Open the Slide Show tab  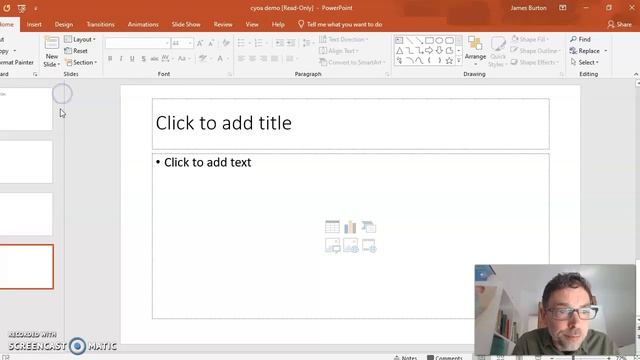tap(186, 24)
